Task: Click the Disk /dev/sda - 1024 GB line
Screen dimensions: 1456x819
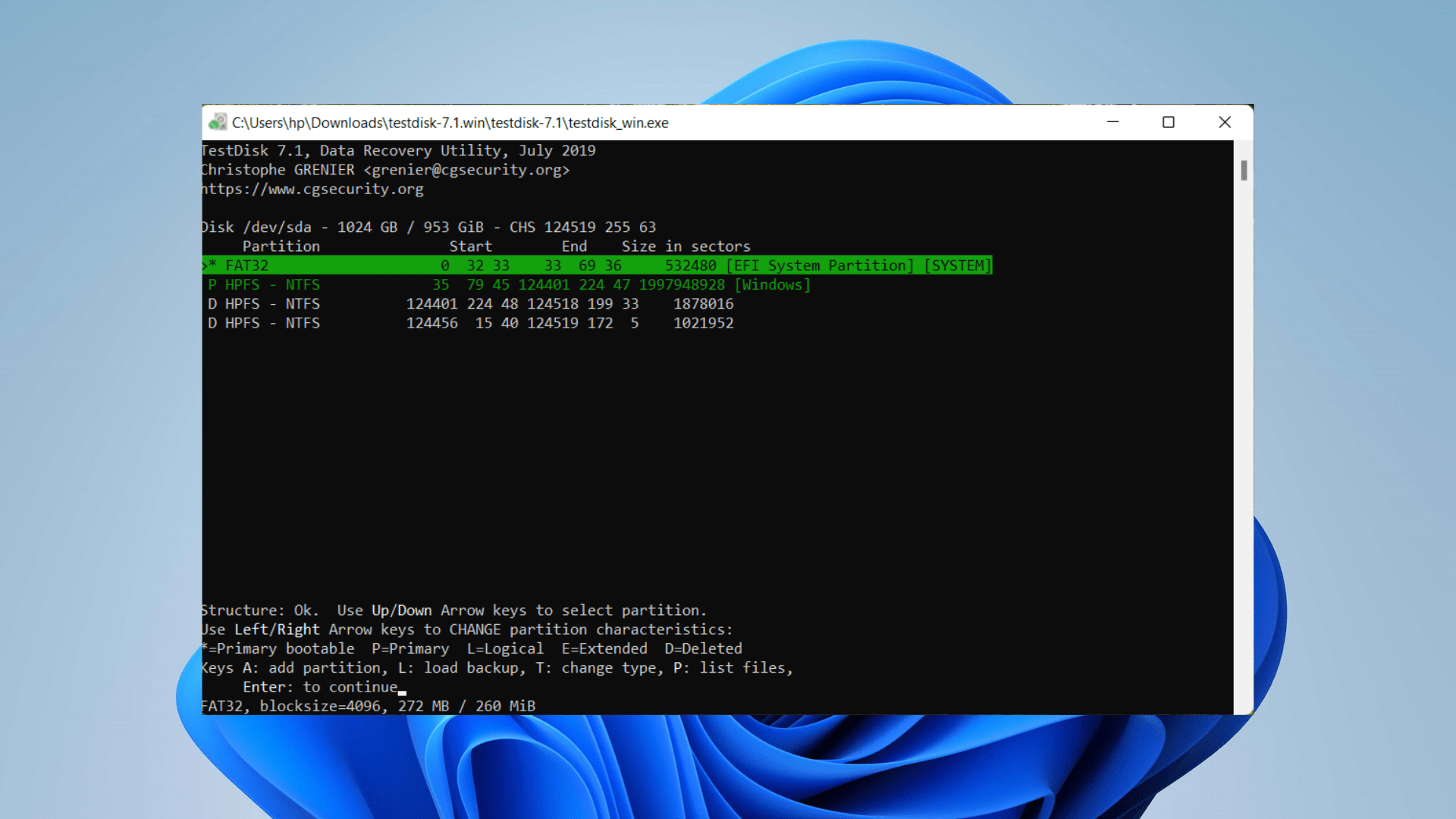Action: click(429, 227)
